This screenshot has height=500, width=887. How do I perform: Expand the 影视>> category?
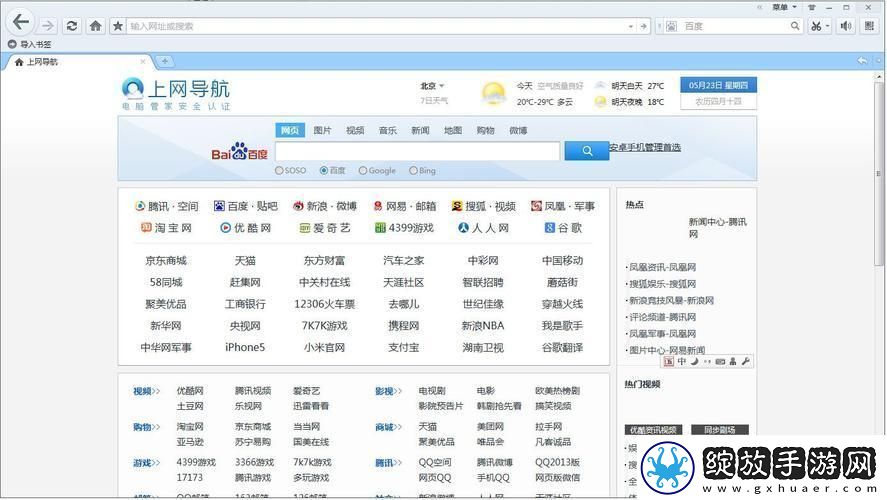[x=389, y=391]
